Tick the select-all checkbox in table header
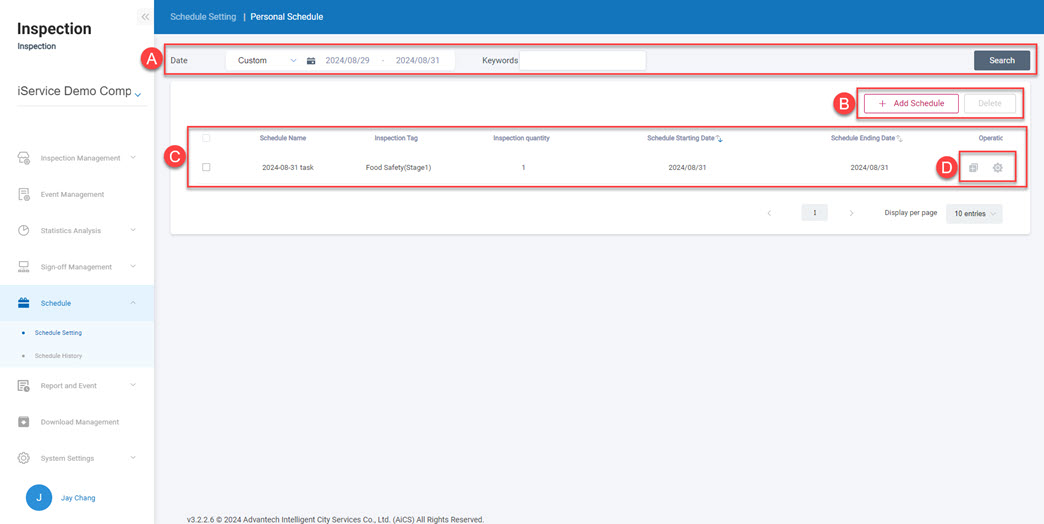This screenshot has height=524, width=1044. 206,138
